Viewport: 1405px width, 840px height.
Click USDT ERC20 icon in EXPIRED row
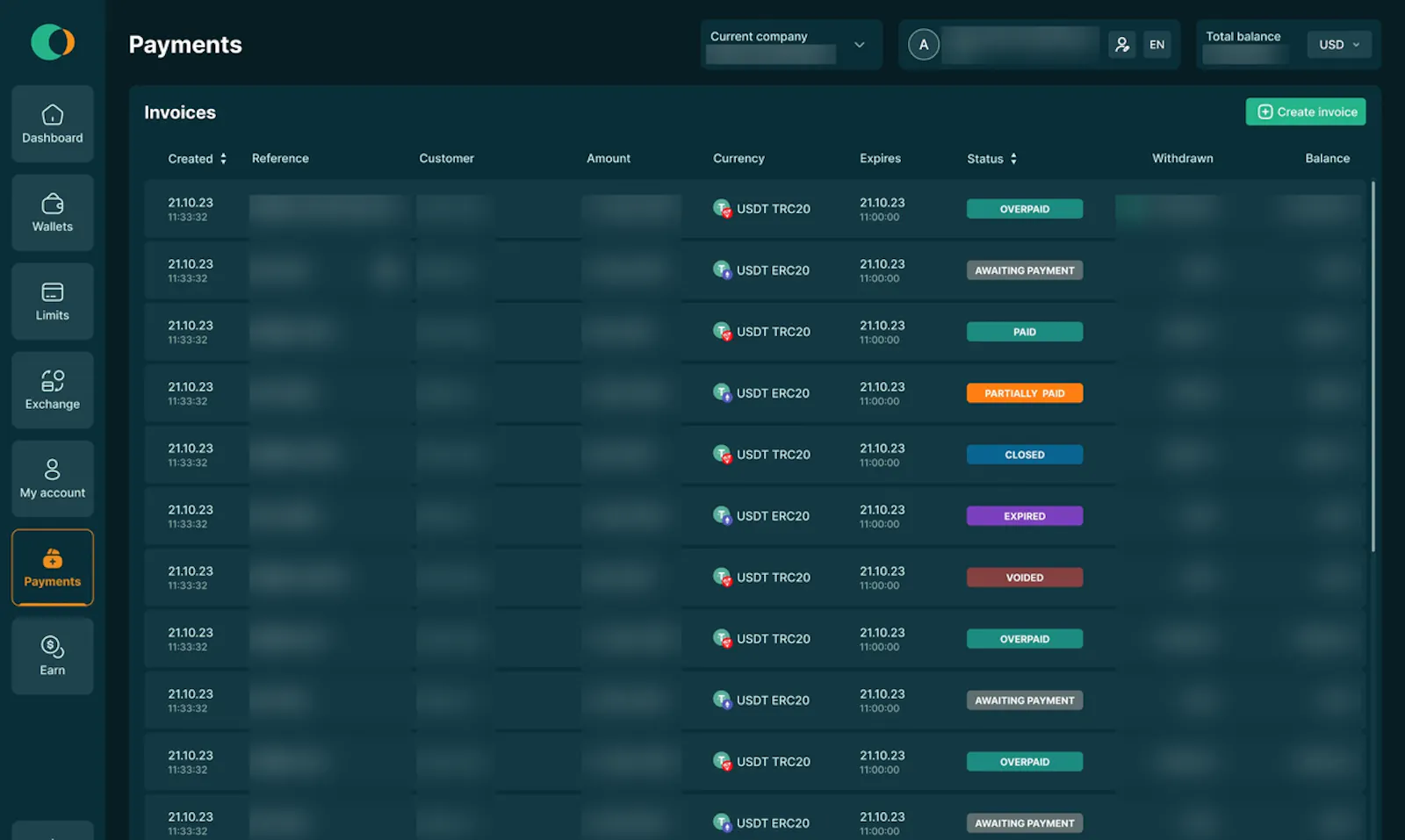pyautogui.click(x=722, y=515)
